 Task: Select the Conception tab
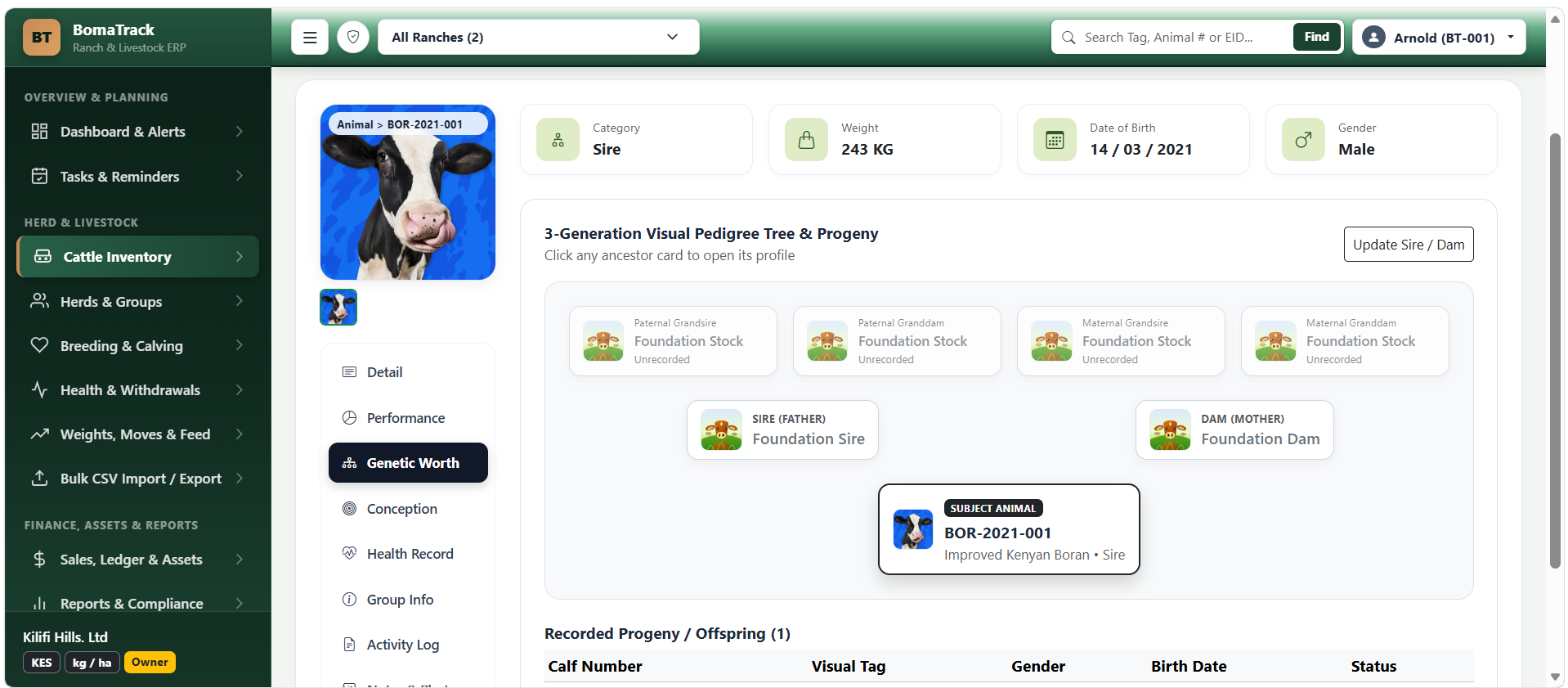coord(408,509)
